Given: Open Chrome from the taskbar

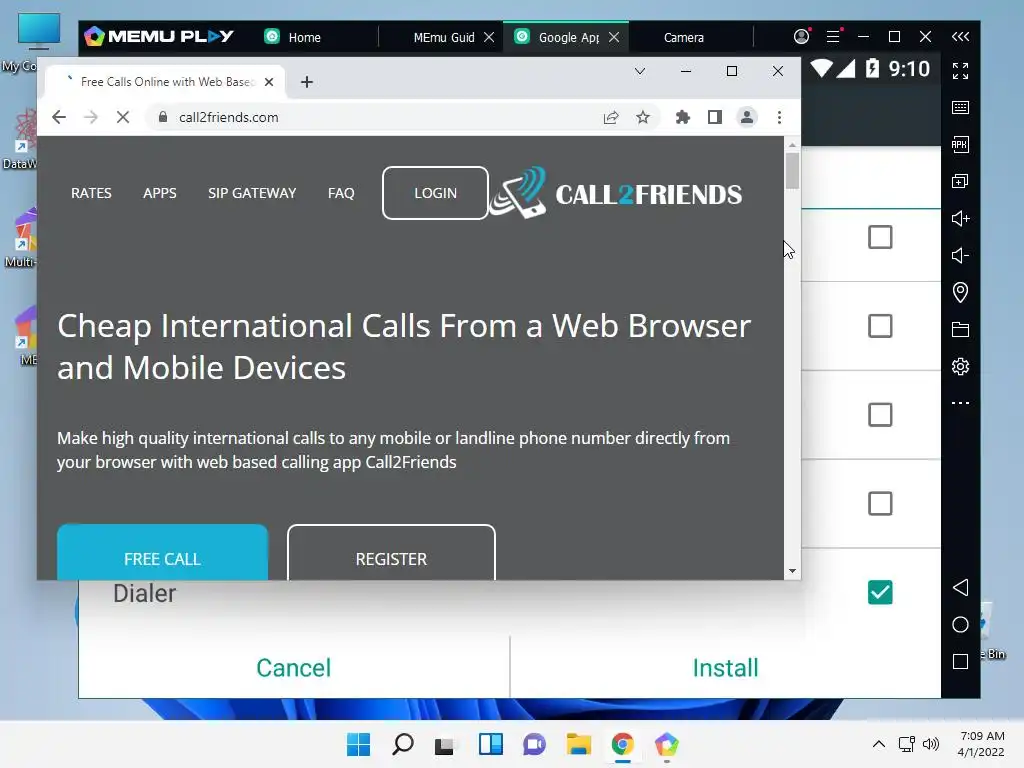Looking at the screenshot, I should (x=622, y=744).
